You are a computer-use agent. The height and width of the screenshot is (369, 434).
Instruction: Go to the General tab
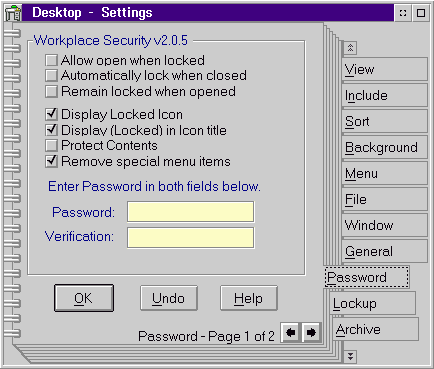[x=385, y=251]
